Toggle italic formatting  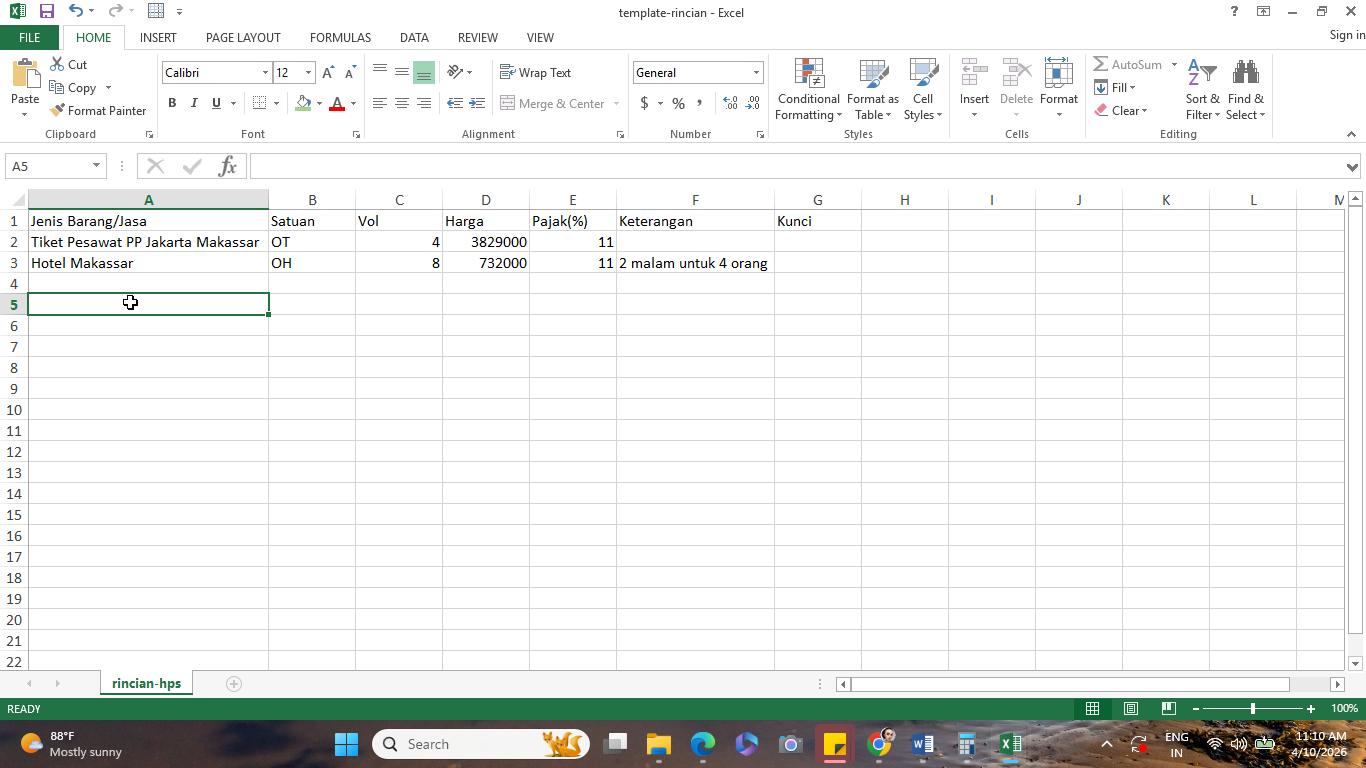tap(194, 103)
